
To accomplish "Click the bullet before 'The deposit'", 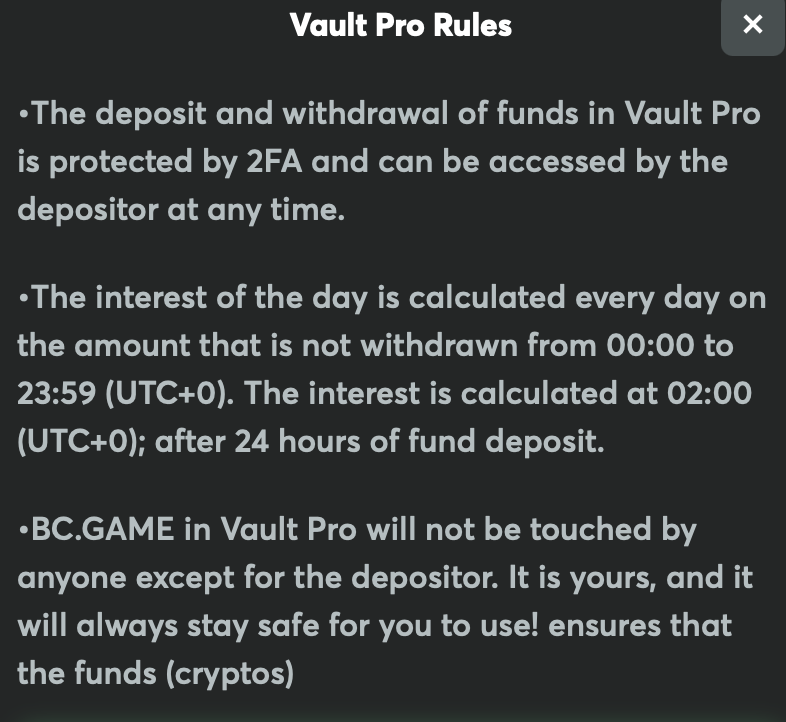I will [x=23, y=114].
